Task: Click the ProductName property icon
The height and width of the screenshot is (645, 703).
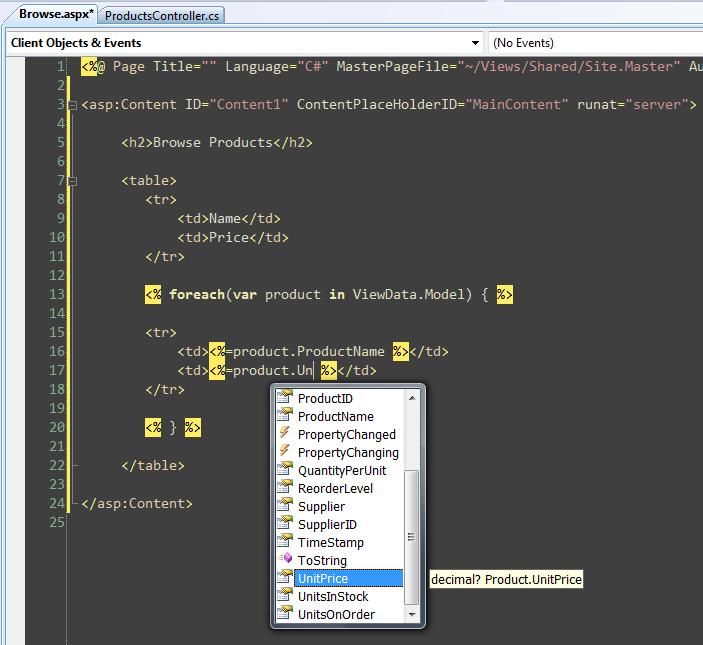Action: point(285,415)
